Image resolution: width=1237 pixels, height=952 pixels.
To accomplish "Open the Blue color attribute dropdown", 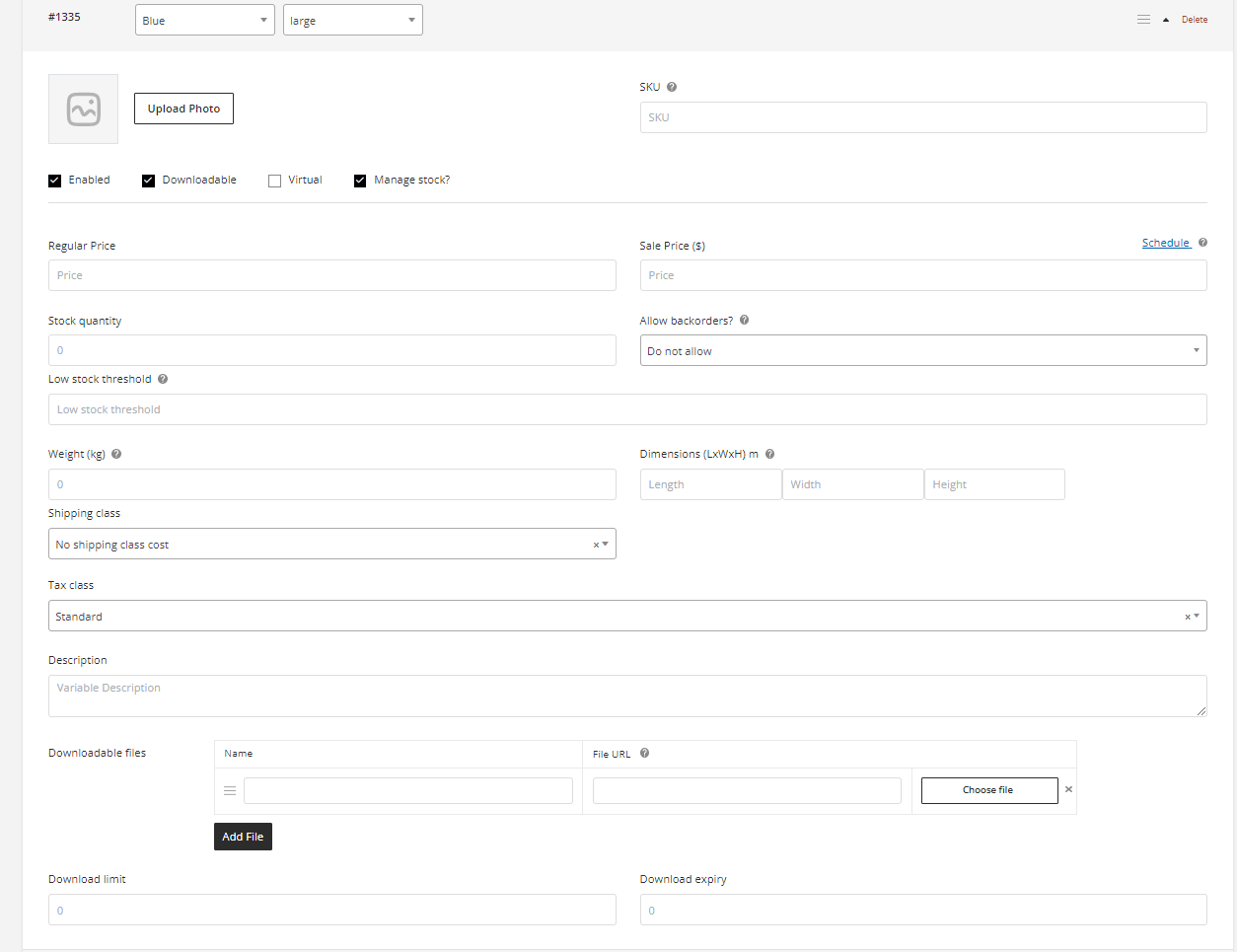I will pos(204,21).
